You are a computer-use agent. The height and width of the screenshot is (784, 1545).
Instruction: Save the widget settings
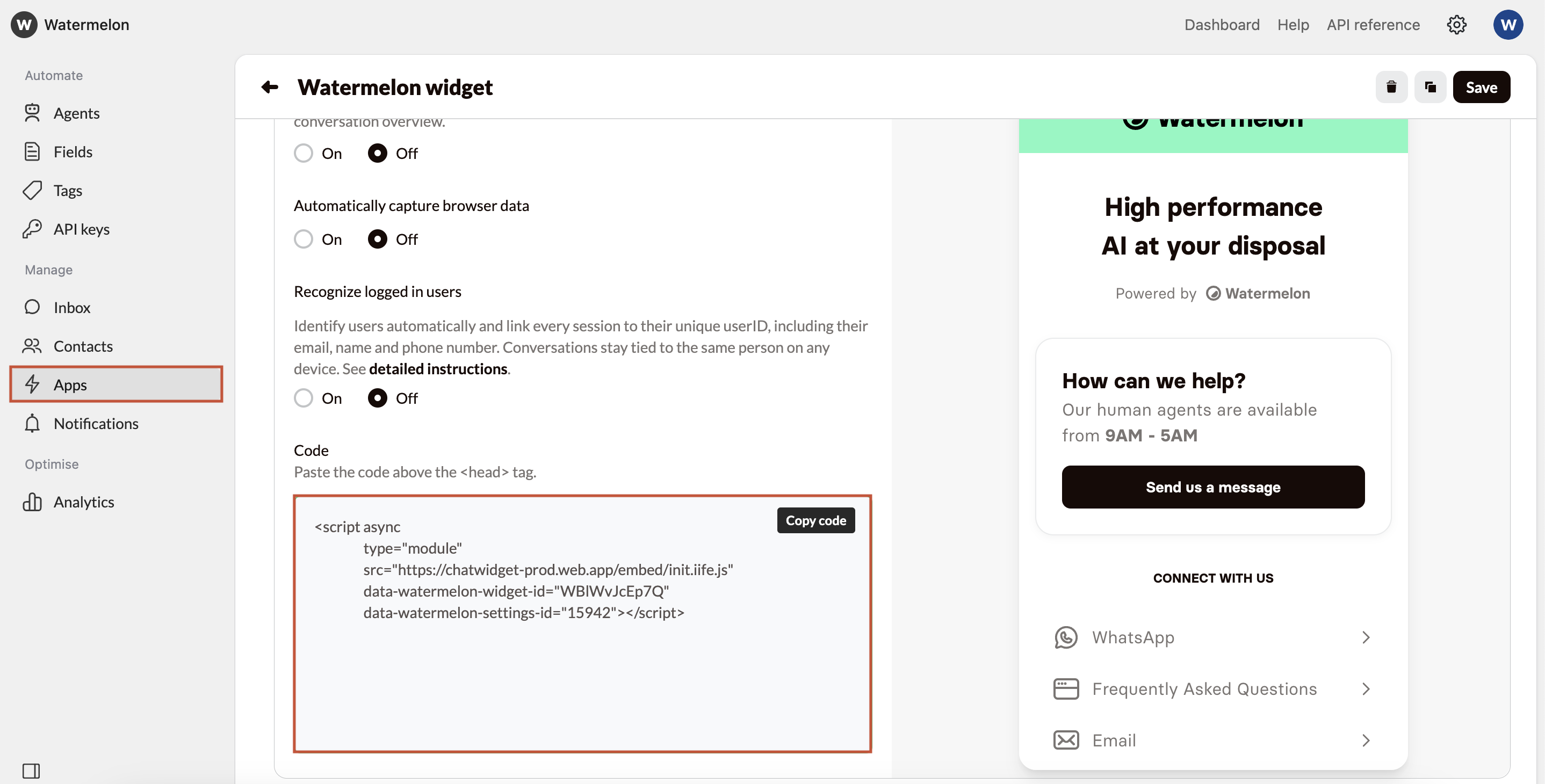(1482, 86)
